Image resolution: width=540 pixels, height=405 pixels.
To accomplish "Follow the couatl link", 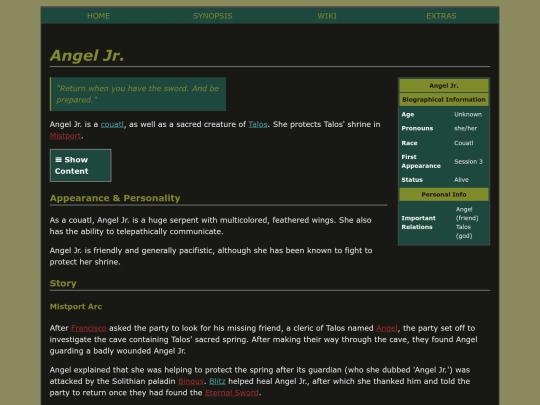I will (x=112, y=124).
